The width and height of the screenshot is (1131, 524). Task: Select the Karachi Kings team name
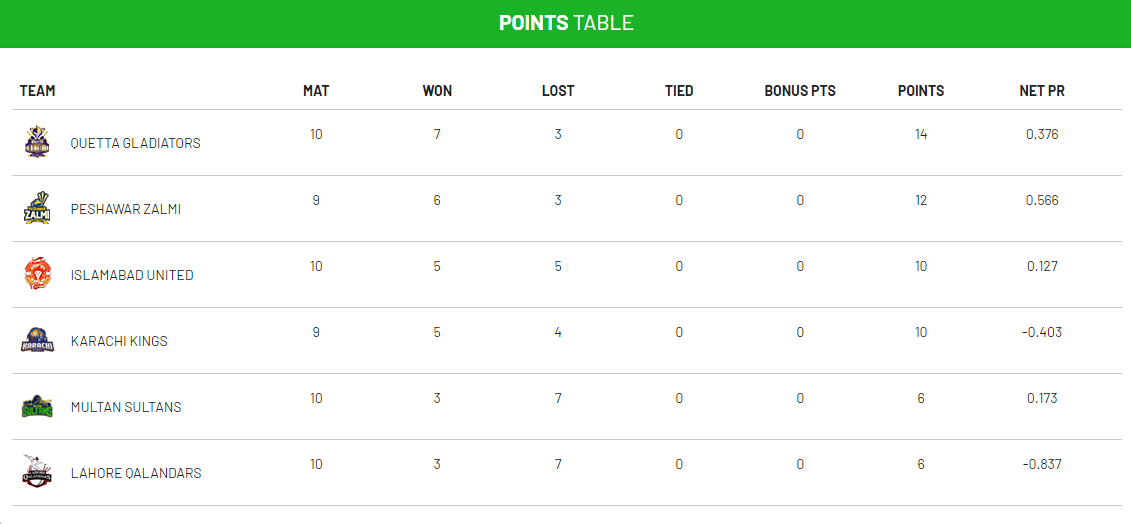pos(119,341)
